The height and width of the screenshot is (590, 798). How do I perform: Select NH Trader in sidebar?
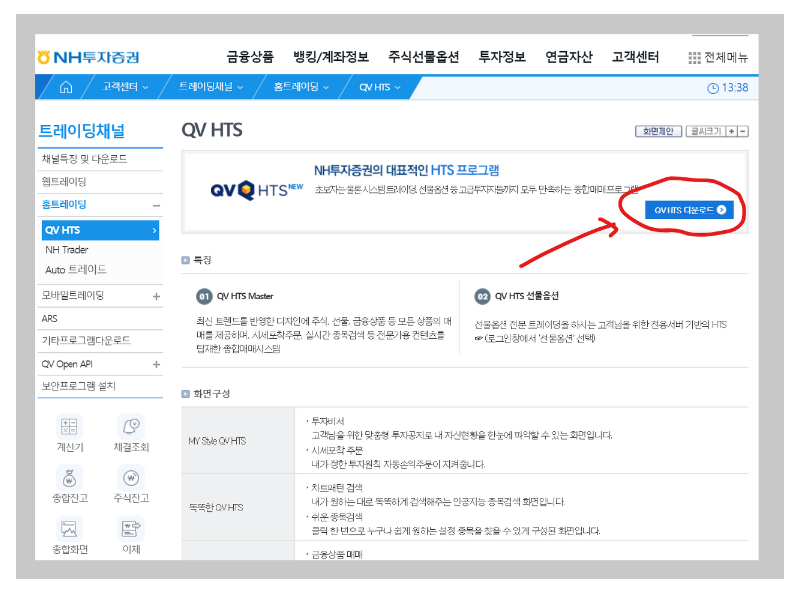(x=67, y=250)
